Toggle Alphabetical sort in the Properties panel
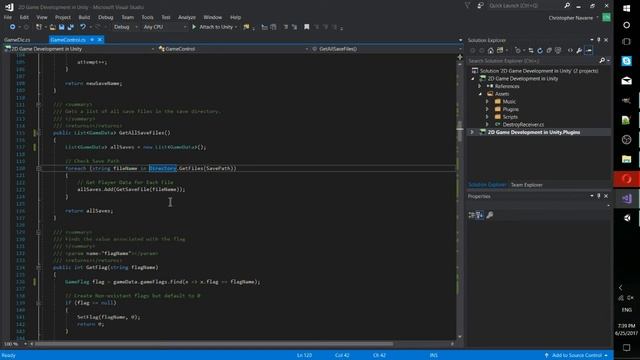The image size is (640, 360). click(480, 215)
